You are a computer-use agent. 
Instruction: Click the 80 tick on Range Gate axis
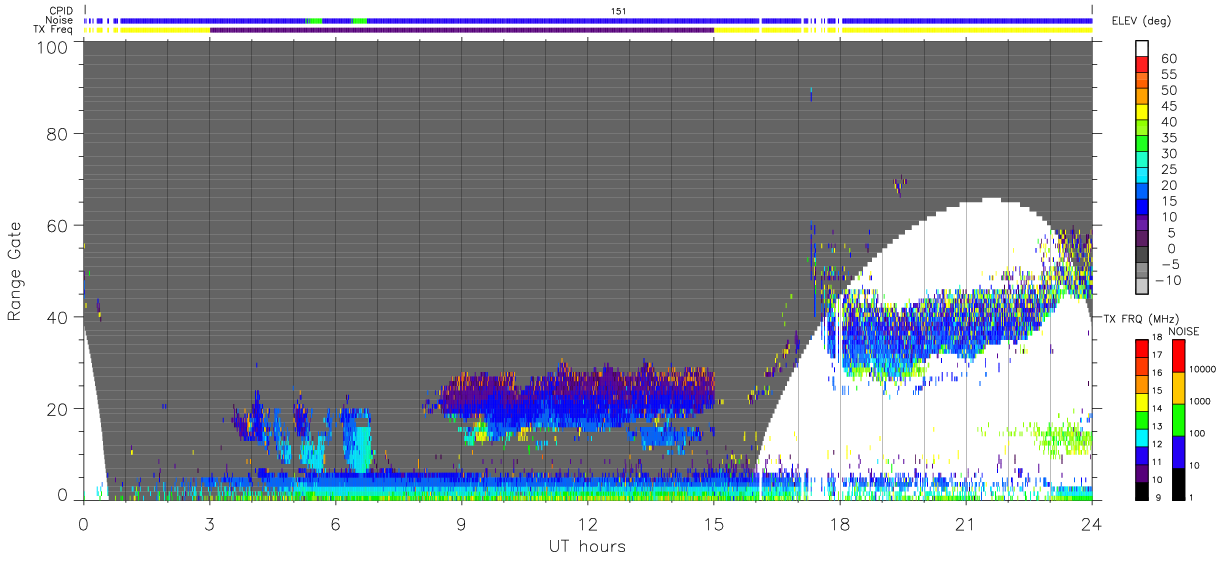click(x=57, y=134)
